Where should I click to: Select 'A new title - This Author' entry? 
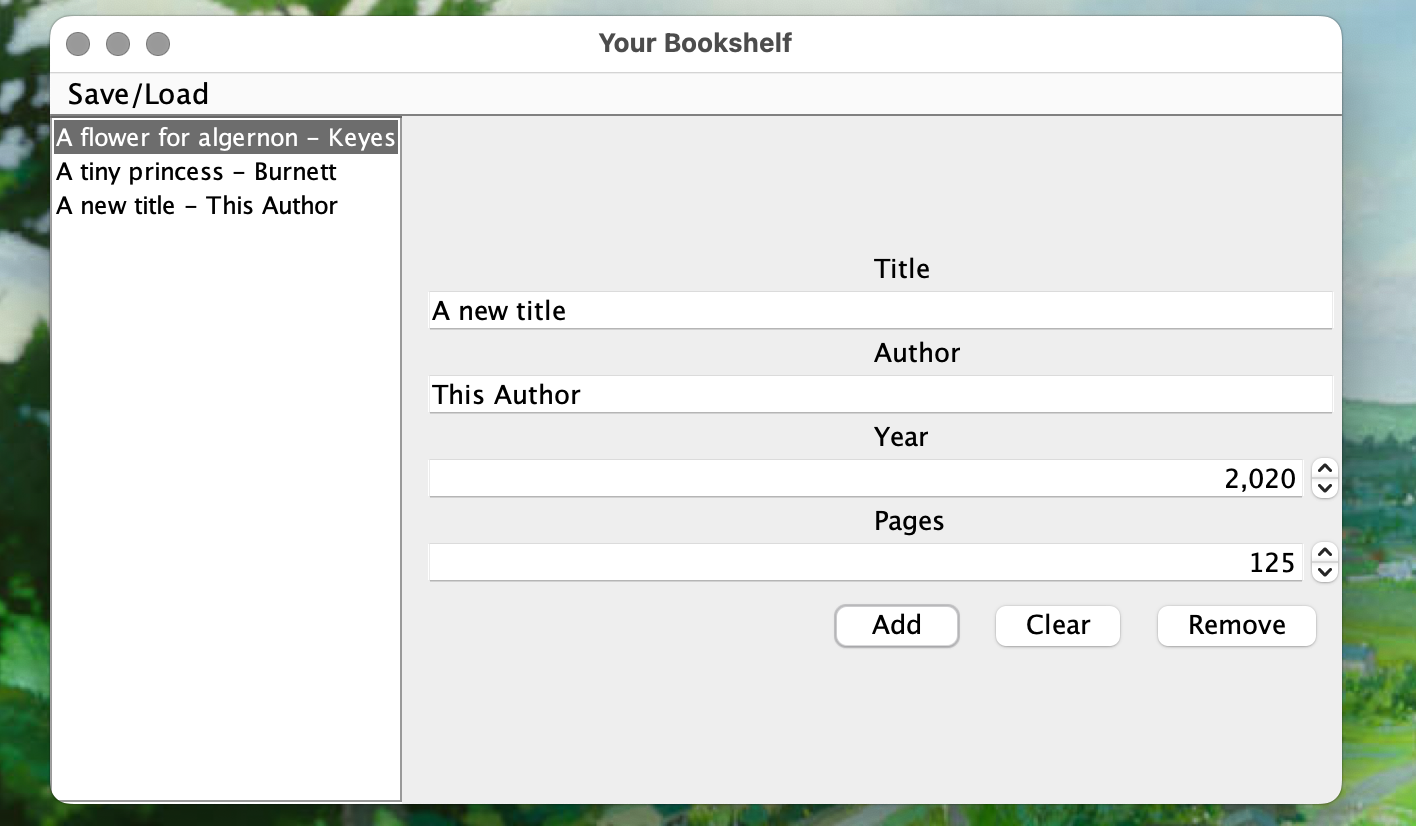[226, 205]
